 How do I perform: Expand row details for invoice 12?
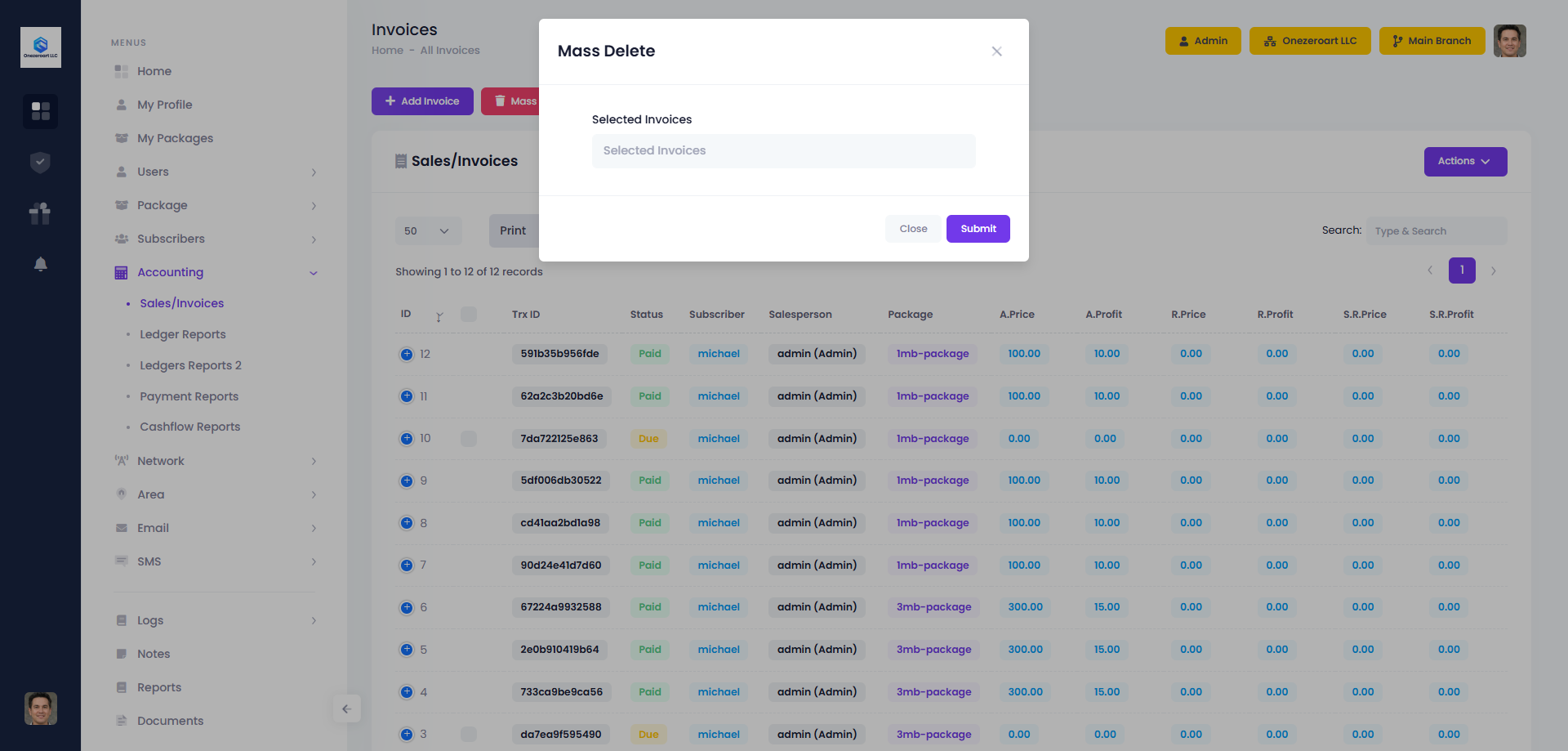(x=407, y=354)
